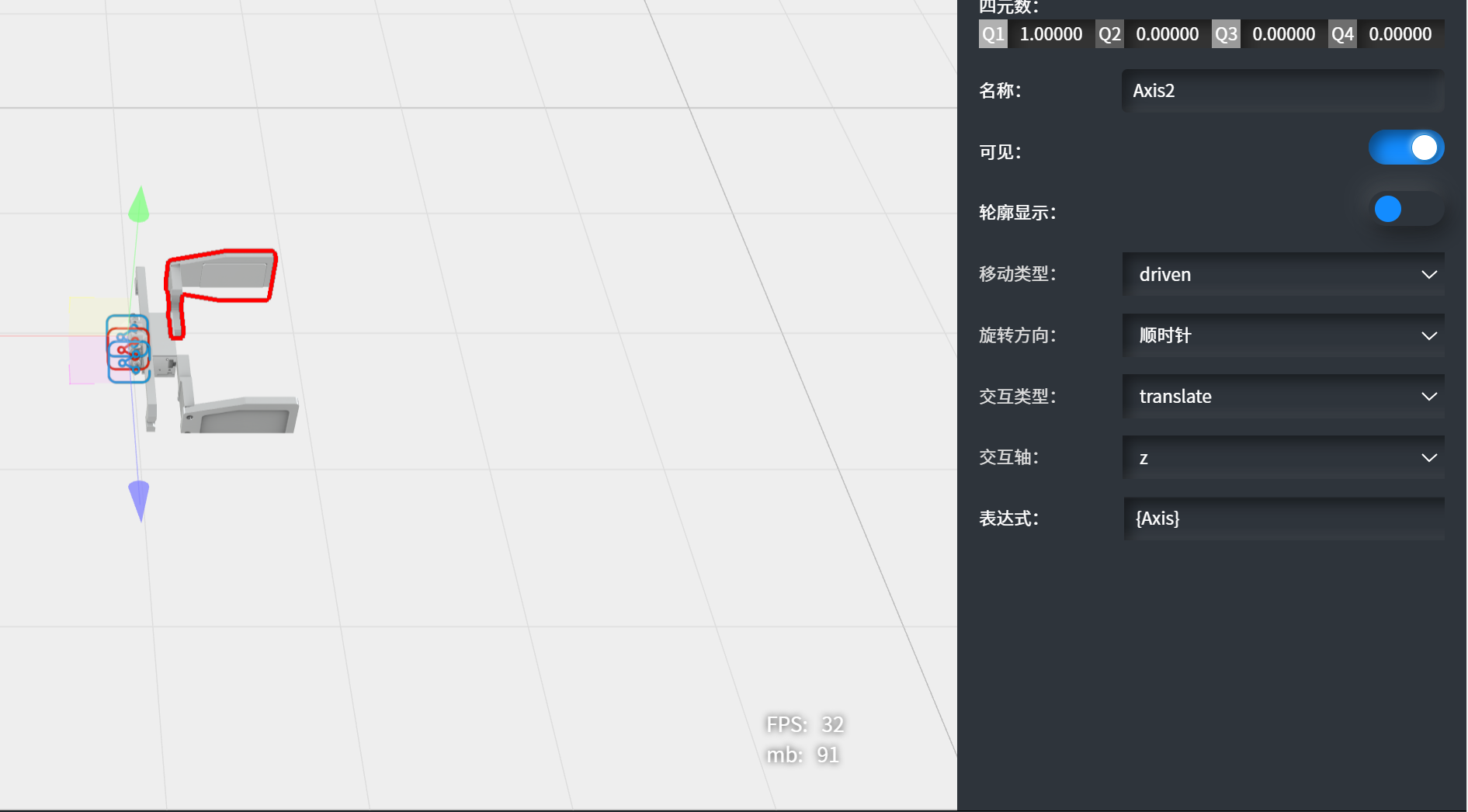
Task: Enable the 轮廓显示 outline switch
Action: point(1405,209)
